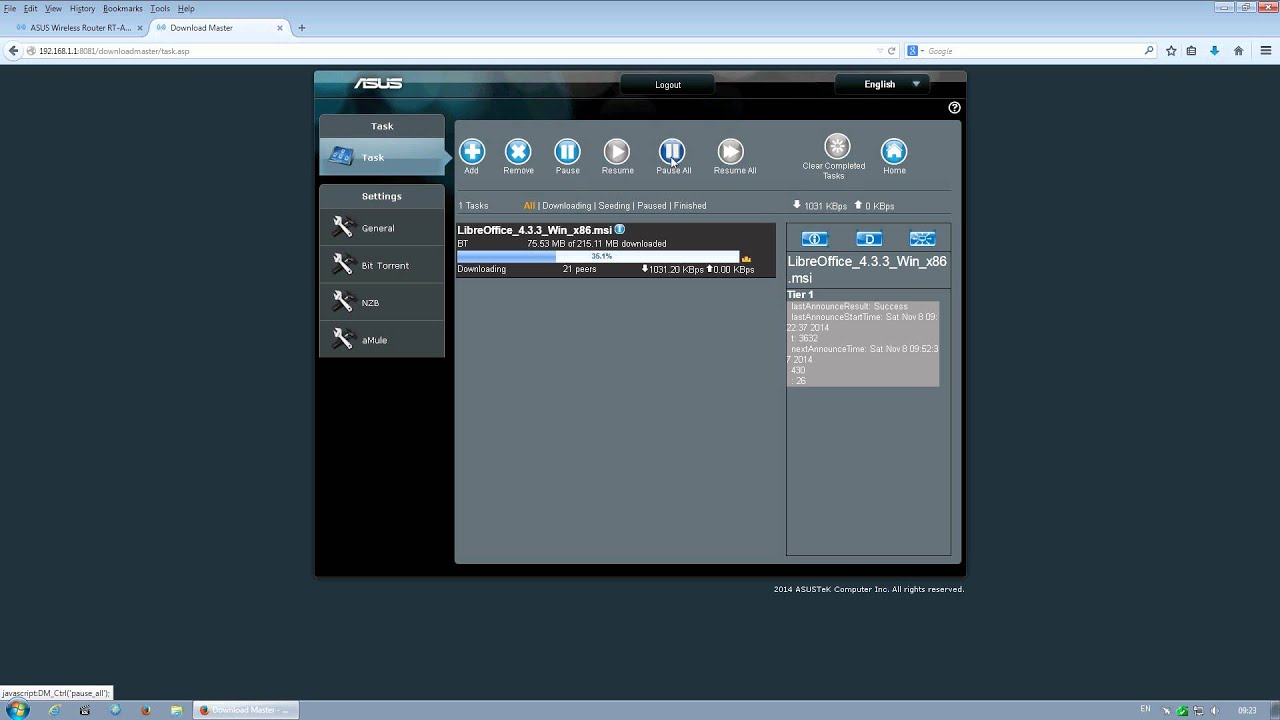Open the Windows Start button
Viewport: 1280px width, 720px height.
pyautogui.click(x=17, y=710)
